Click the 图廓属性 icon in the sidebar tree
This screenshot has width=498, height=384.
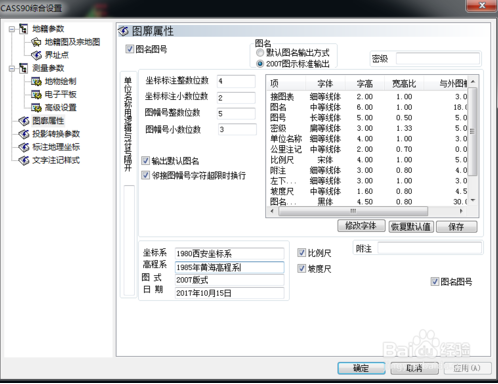tap(24, 121)
